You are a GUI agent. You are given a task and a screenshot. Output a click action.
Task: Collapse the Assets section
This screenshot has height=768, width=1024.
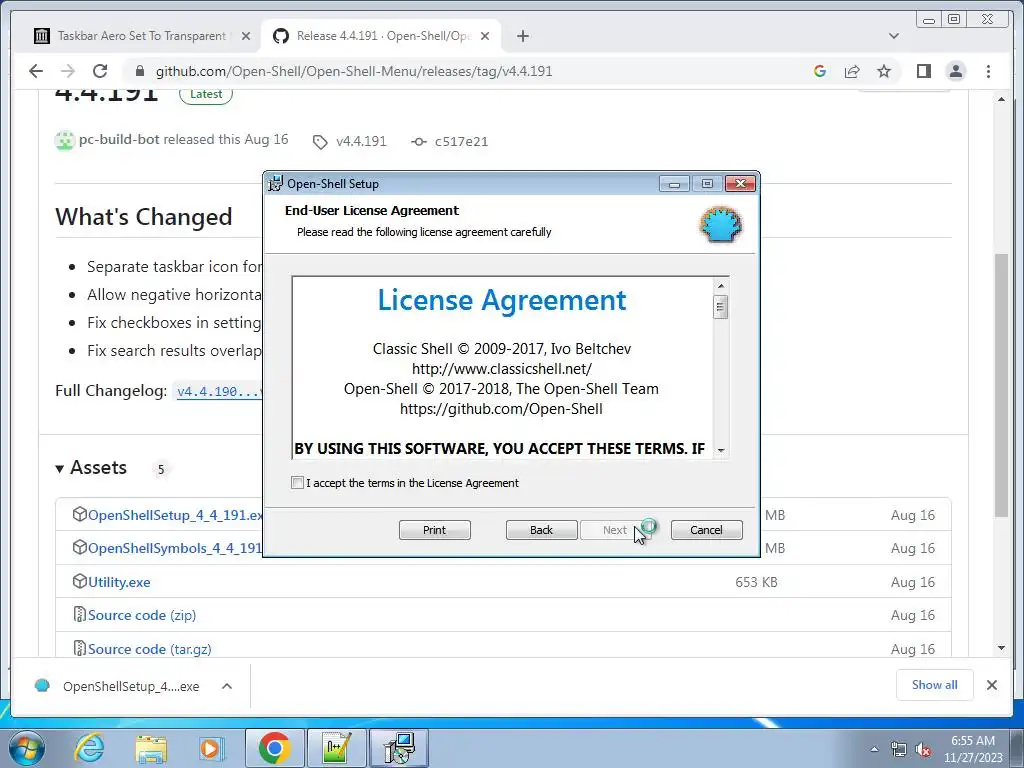[x=91, y=468]
